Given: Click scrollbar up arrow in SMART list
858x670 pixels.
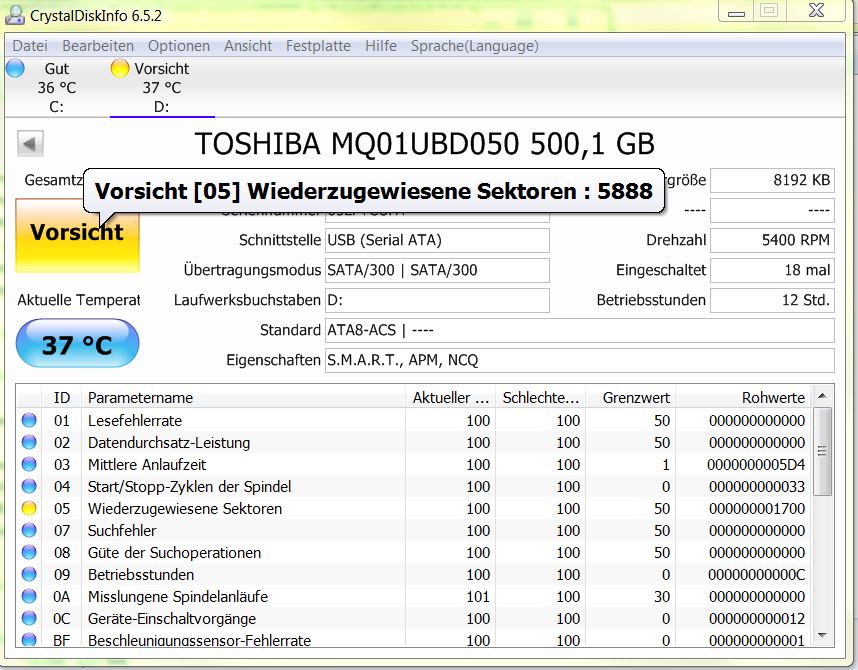Looking at the screenshot, I should click(x=822, y=395).
